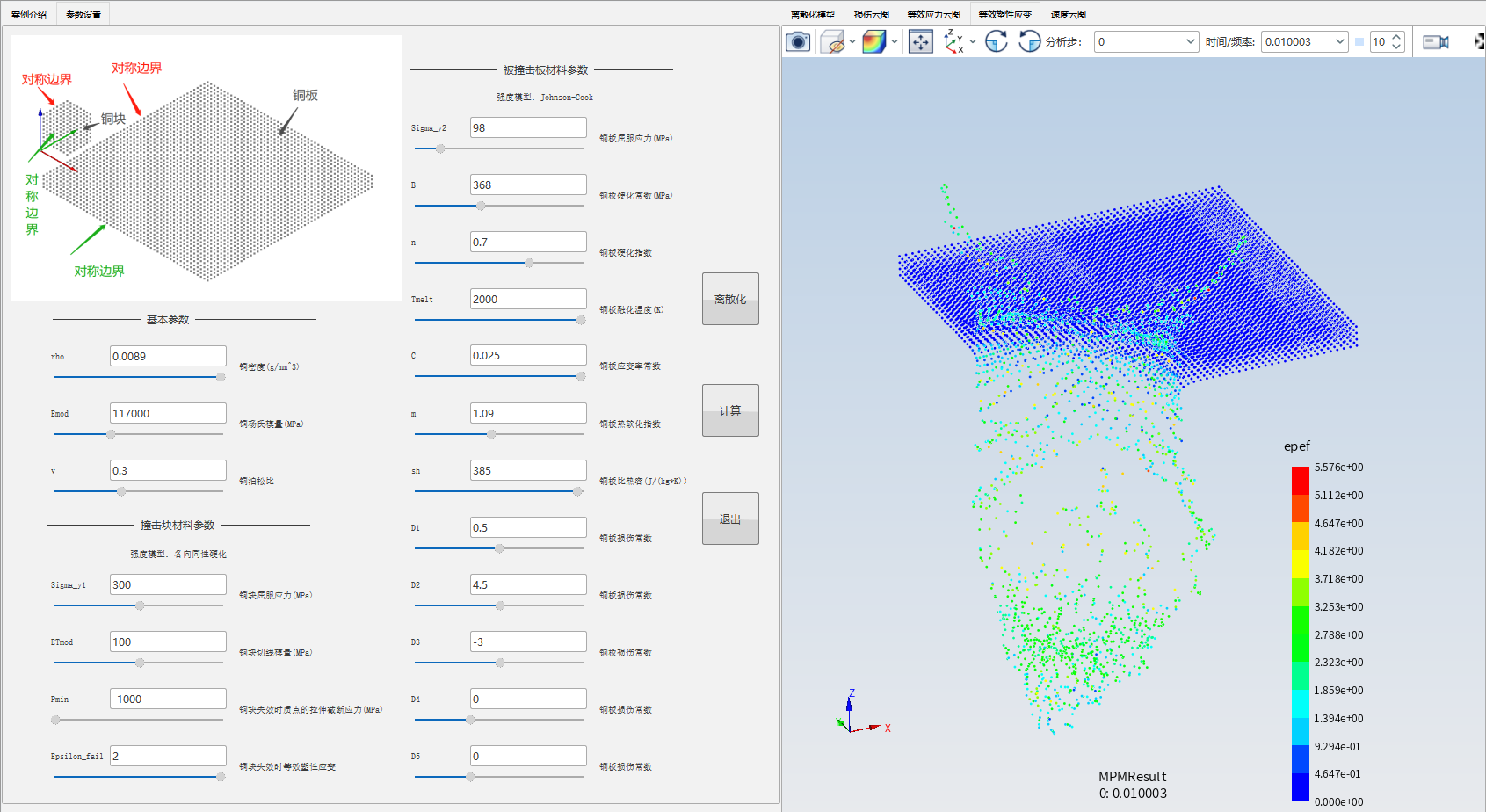The width and height of the screenshot is (1486, 812).
Task: Click the rho slider handle
Action: [221, 377]
